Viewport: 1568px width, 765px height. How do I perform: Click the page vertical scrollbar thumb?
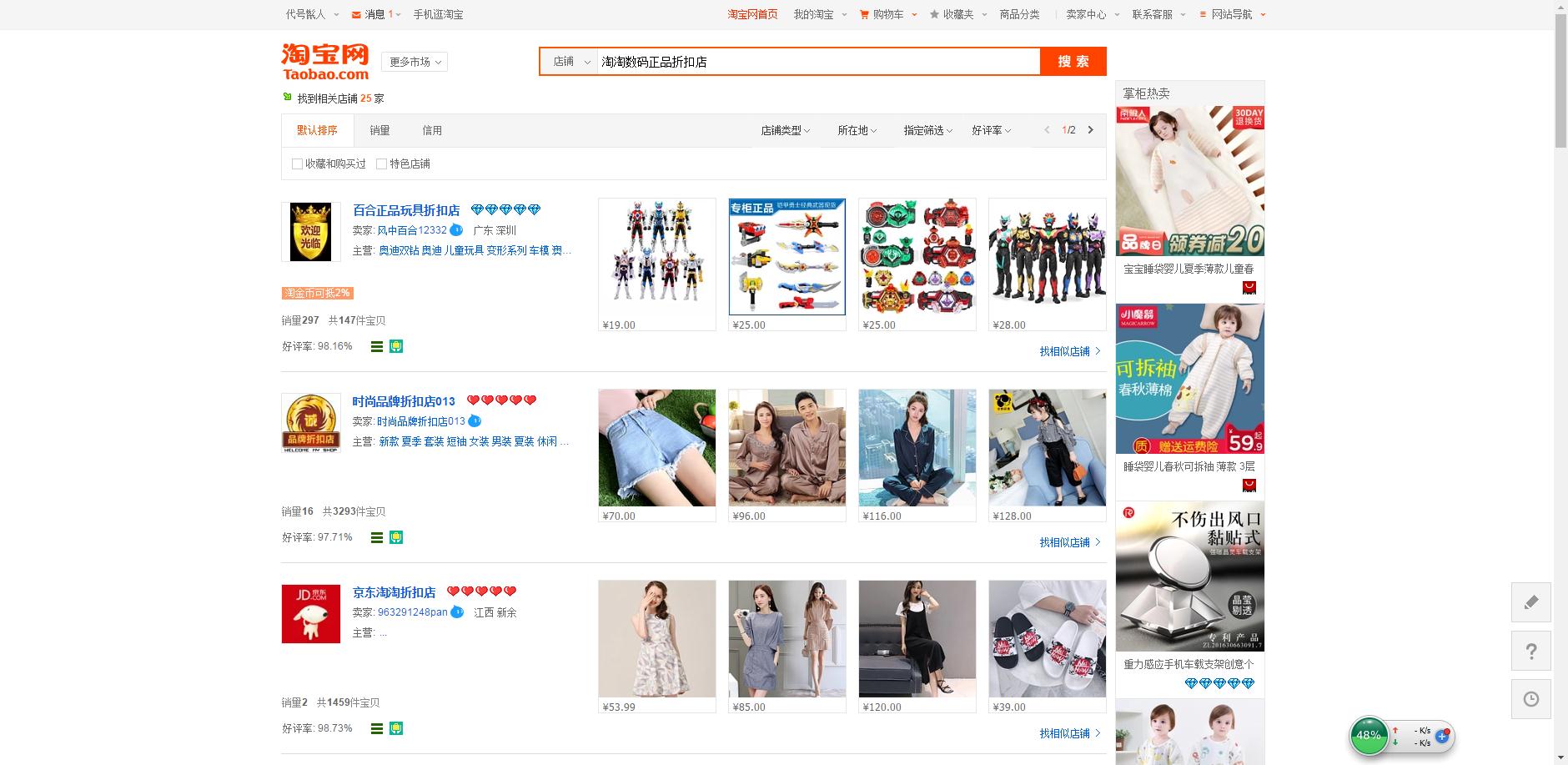[1560, 81]
